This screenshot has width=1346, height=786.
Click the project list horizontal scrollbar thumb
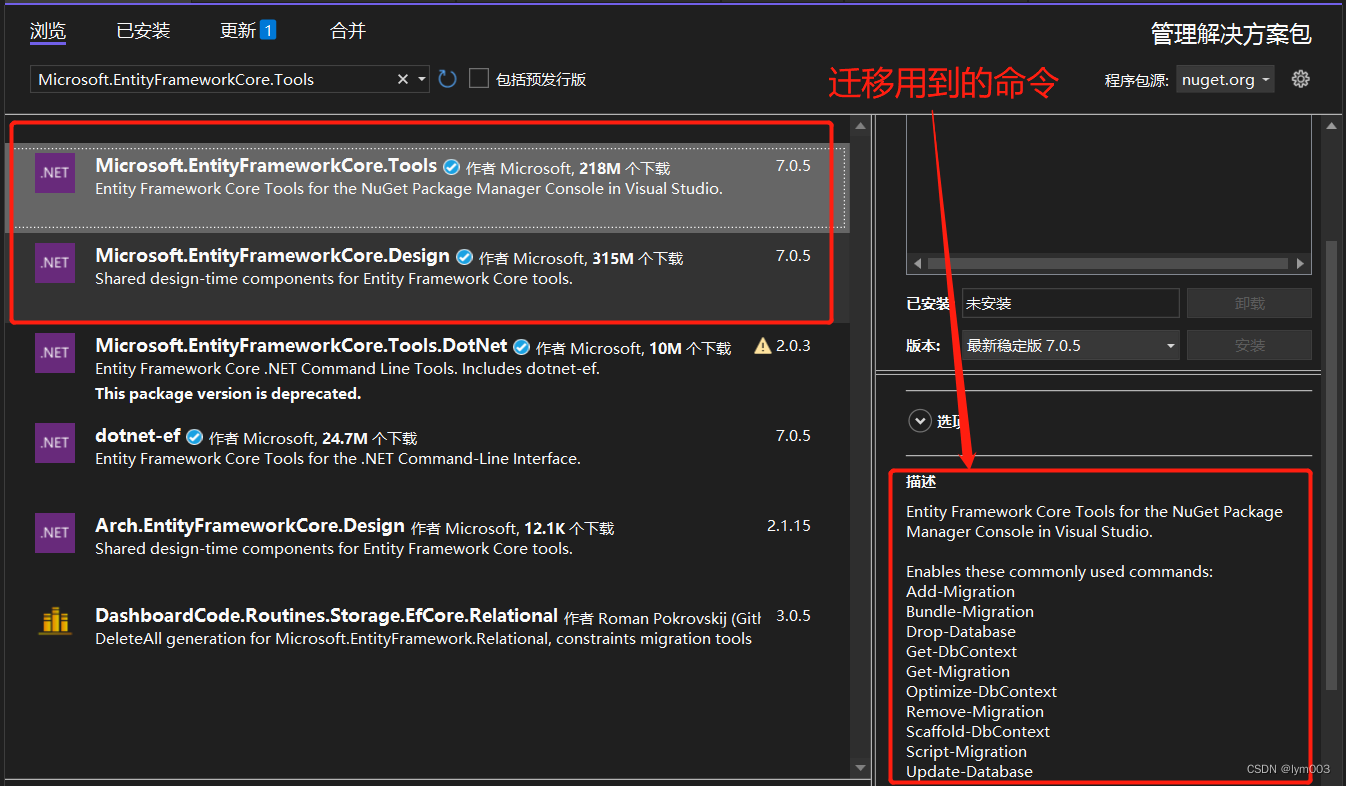point(1107,264)
